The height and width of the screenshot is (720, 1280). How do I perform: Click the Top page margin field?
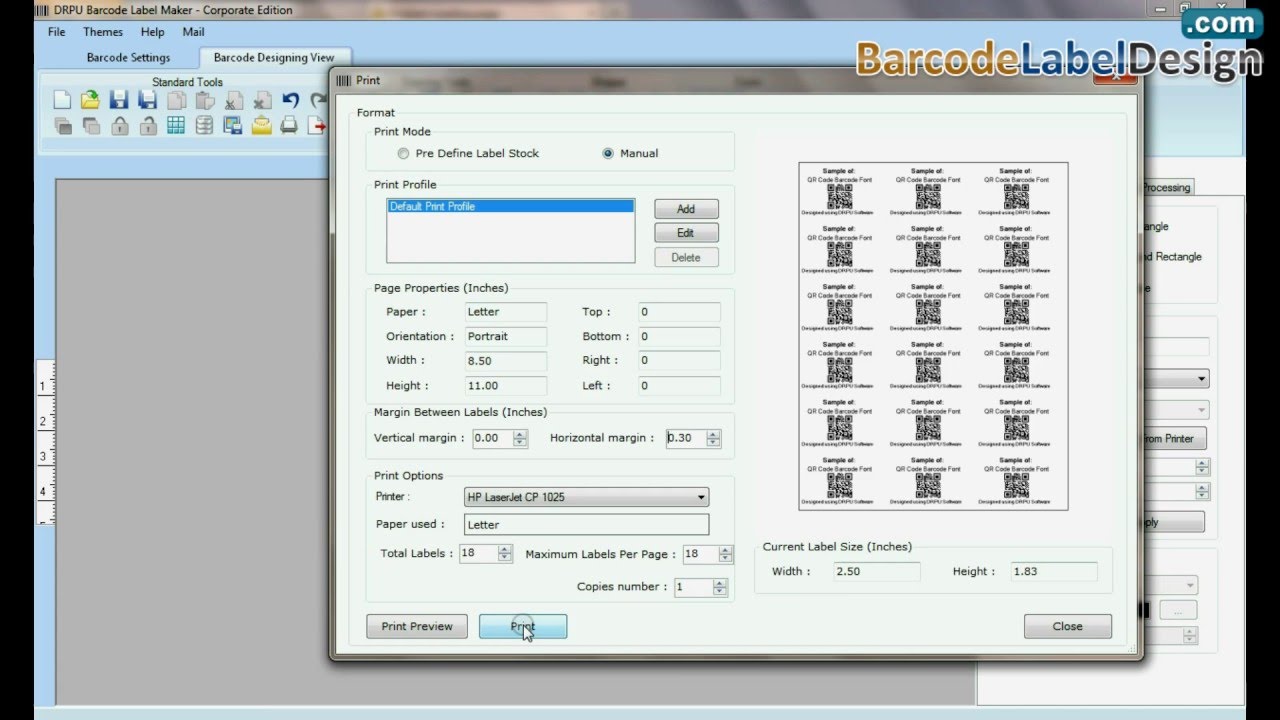point(679,312)
